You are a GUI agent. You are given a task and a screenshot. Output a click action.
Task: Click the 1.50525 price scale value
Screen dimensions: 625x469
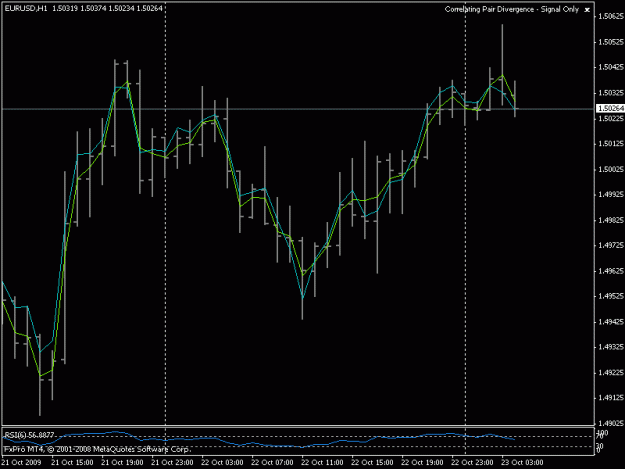pyautogui.click(x=611, y=42)
